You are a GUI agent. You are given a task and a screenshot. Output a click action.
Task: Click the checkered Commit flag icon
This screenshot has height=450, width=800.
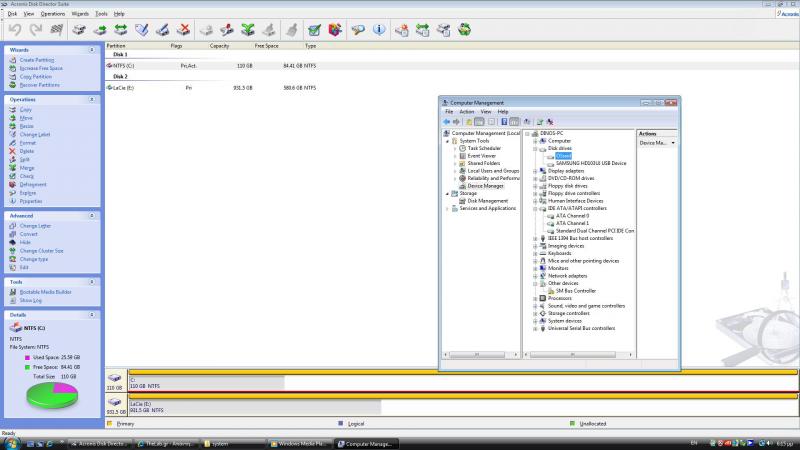point(56,30)
